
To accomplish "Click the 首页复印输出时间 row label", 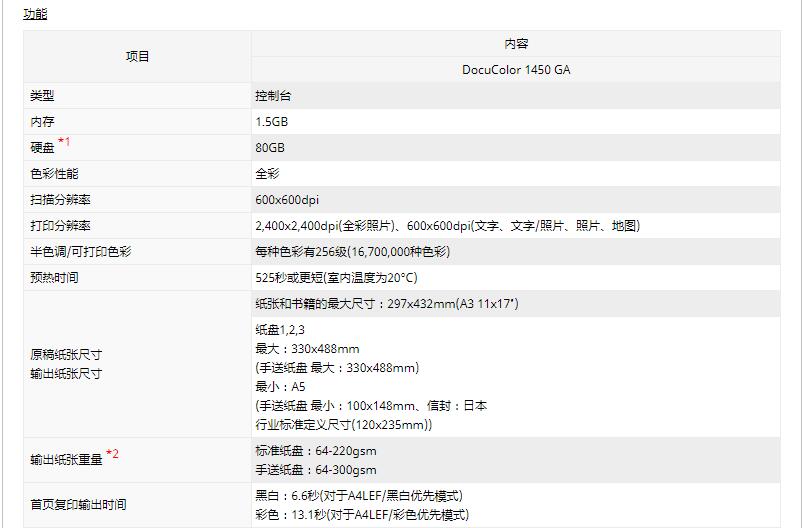I will [78, 505].
